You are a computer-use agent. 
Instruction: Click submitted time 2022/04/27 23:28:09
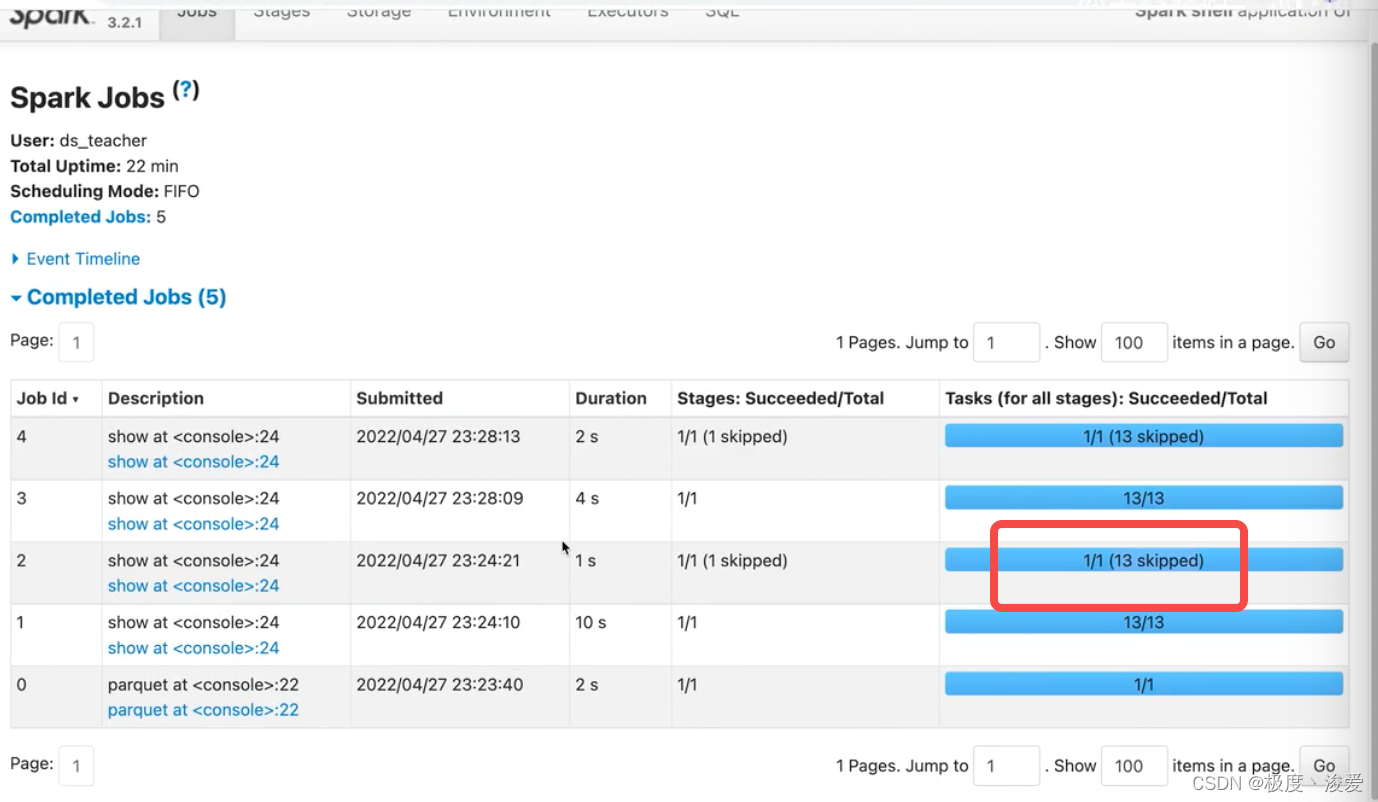439,498
